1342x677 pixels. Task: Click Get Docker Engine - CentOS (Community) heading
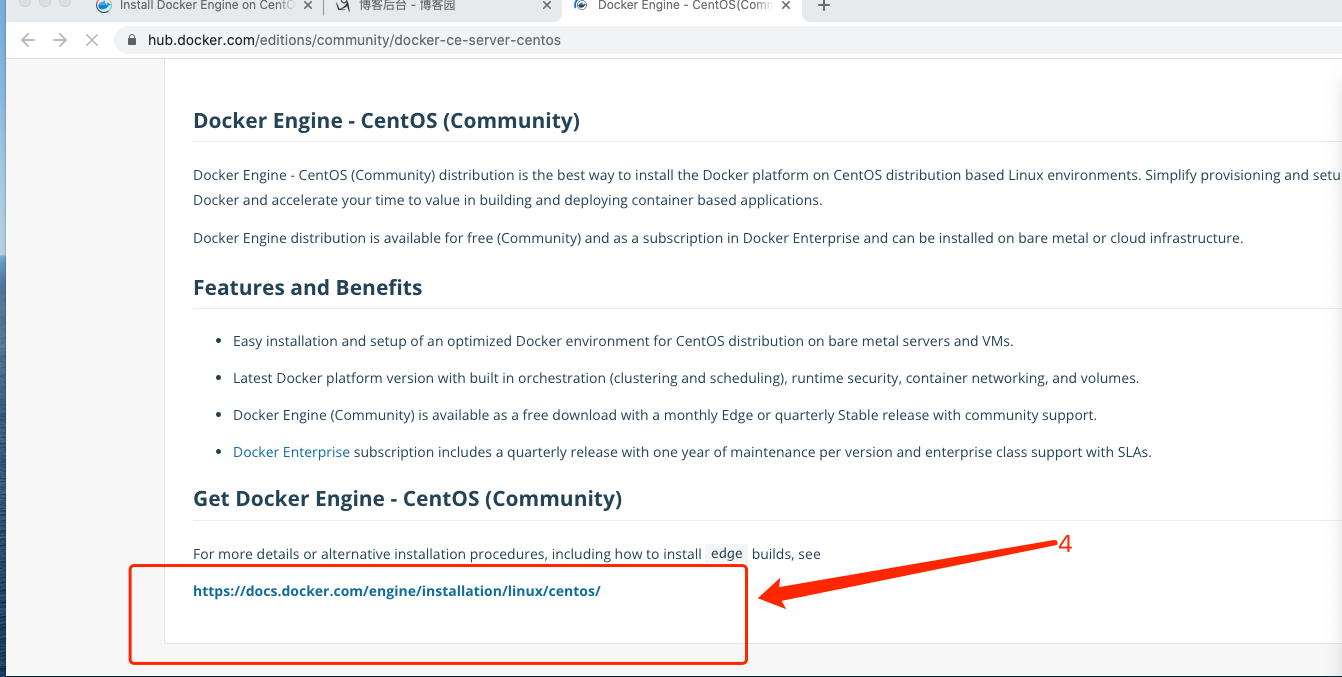click(408, 499)
